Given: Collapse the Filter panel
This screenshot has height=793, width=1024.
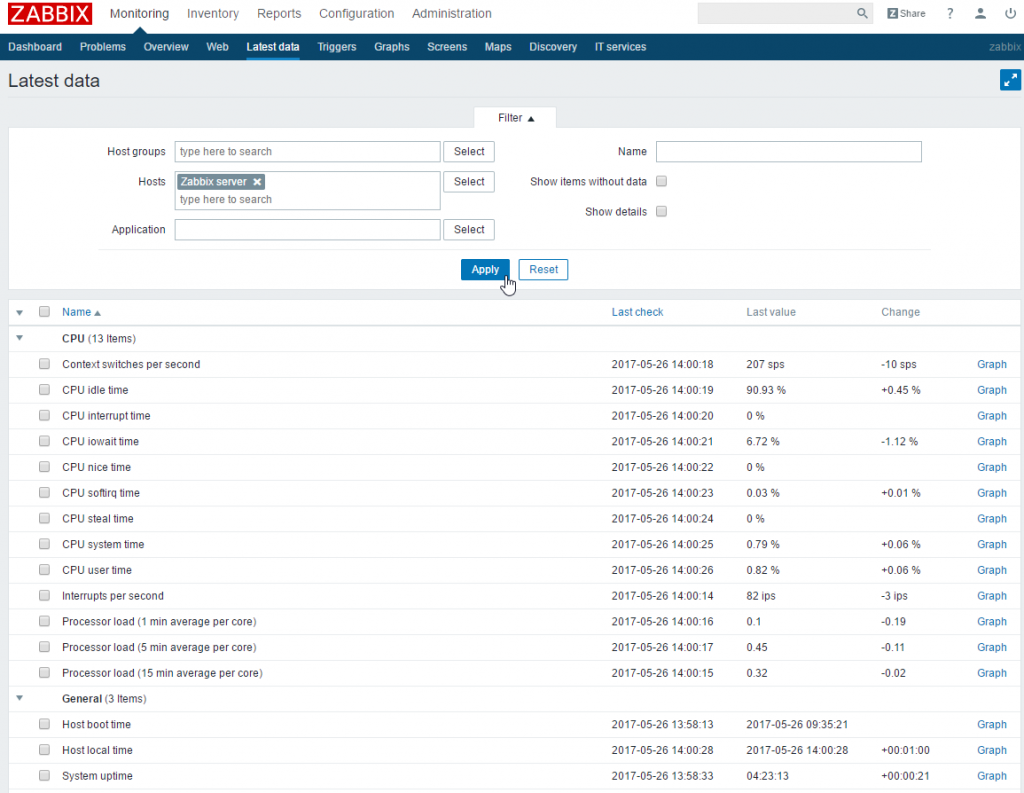Looking at the screenshot, I should (x=515, y=117).
